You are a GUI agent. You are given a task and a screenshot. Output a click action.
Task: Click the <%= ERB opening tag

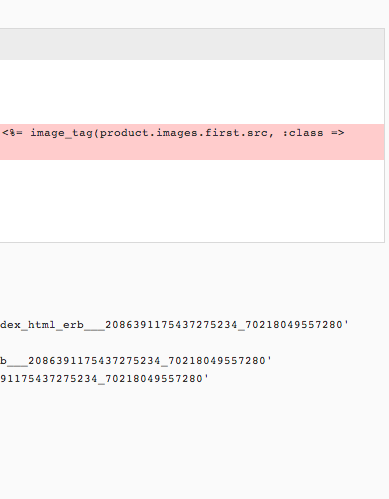coord(13,133)
